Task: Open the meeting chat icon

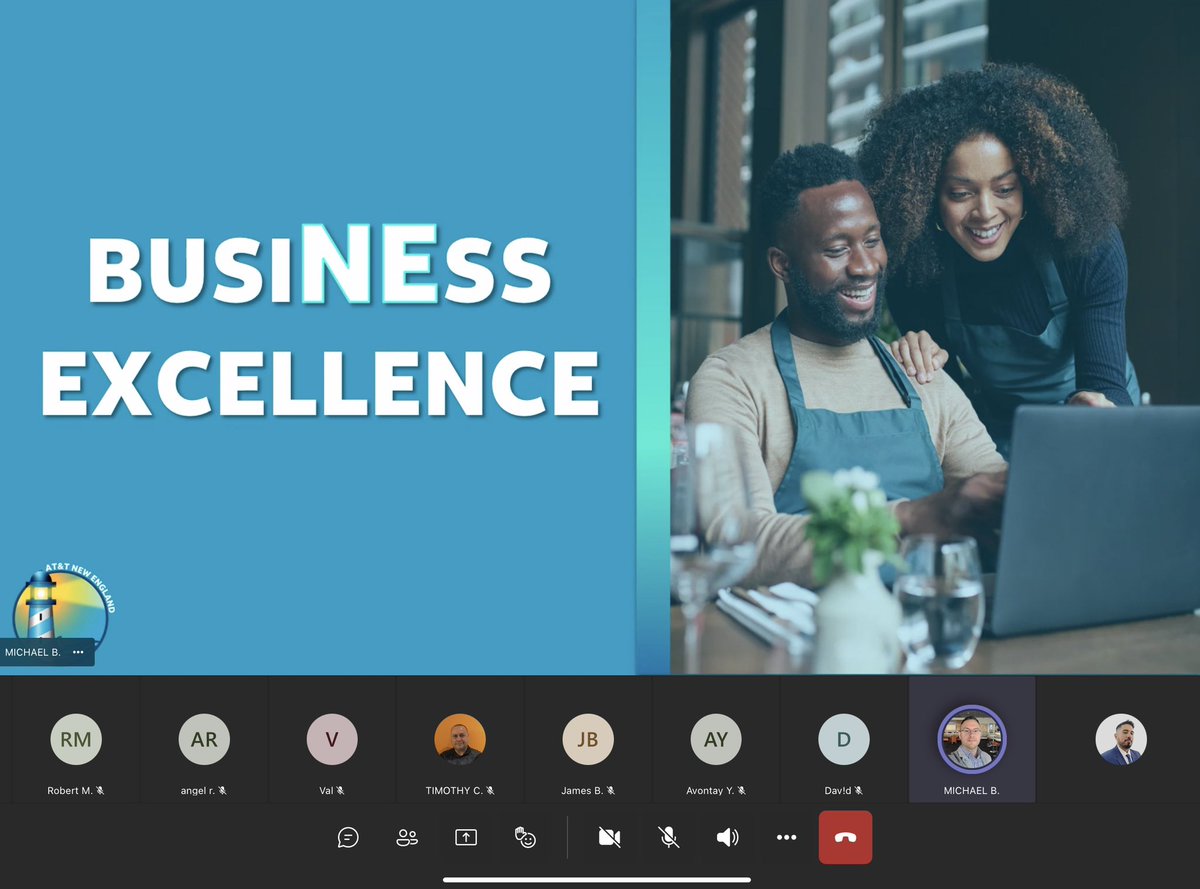Action: [348, 837]
